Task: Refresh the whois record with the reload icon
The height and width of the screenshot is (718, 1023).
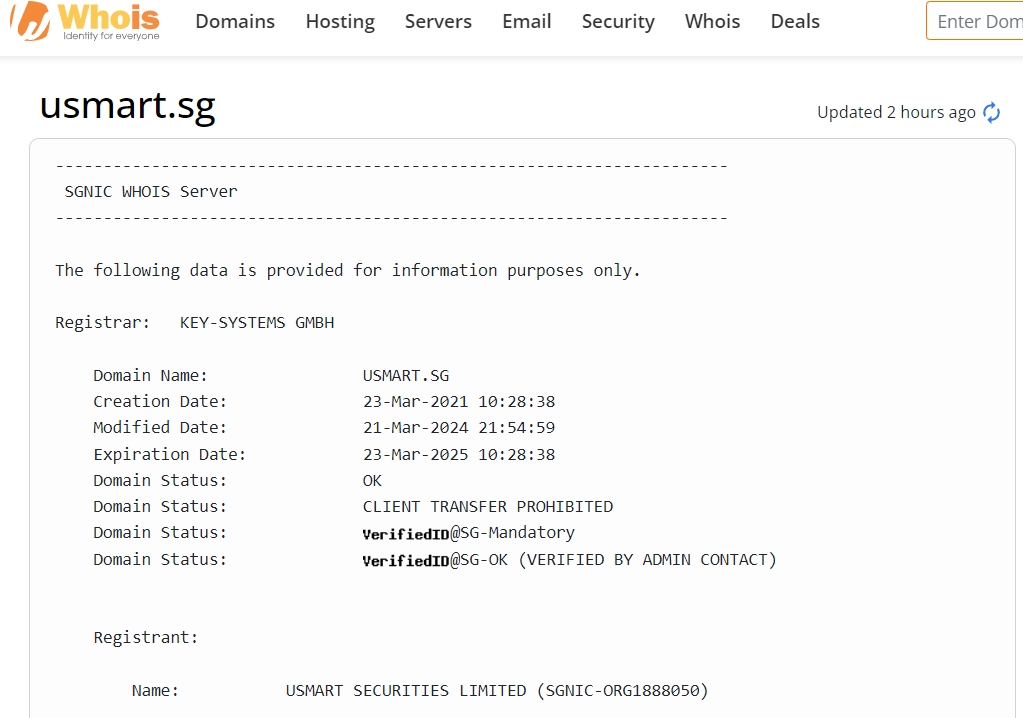Action: [x=991, y=112]
